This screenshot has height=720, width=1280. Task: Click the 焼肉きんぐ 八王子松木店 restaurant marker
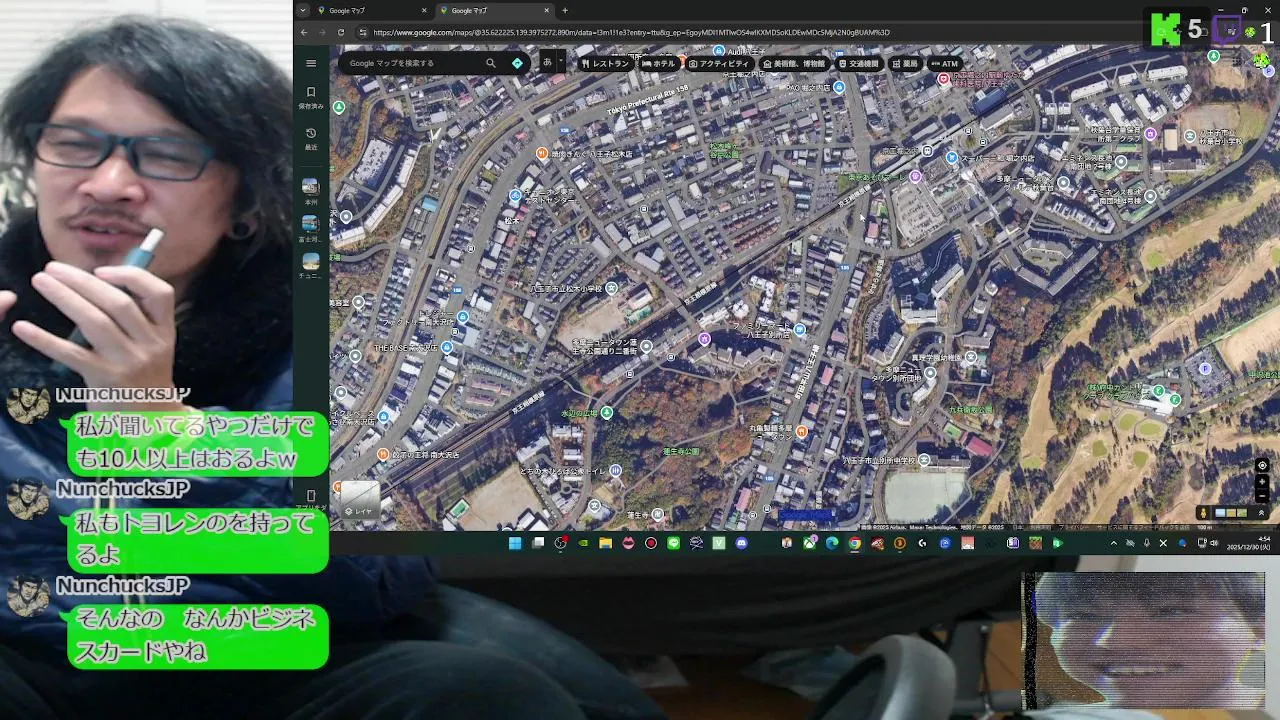pos(542,153)
